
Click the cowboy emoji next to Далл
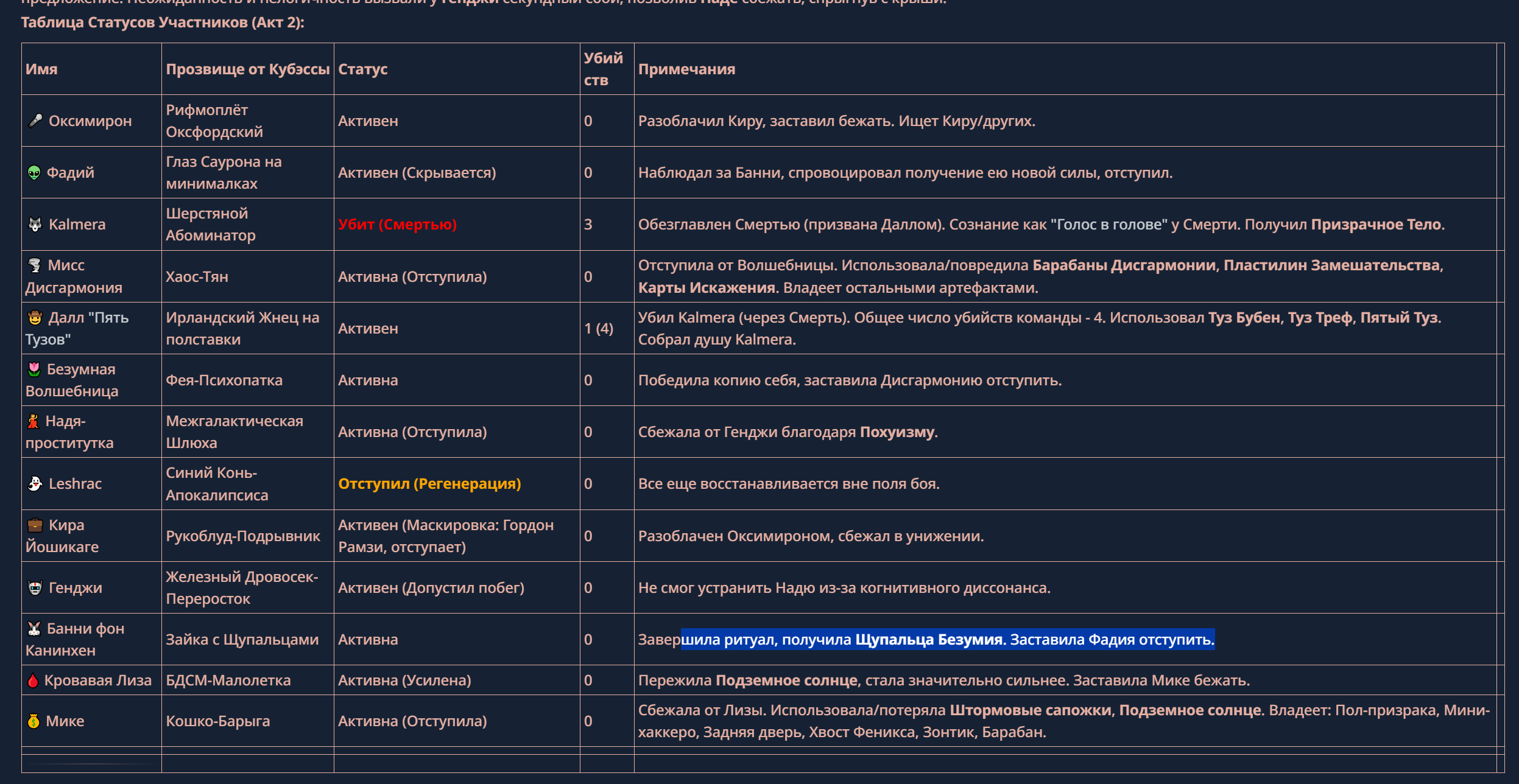(35, 318)
